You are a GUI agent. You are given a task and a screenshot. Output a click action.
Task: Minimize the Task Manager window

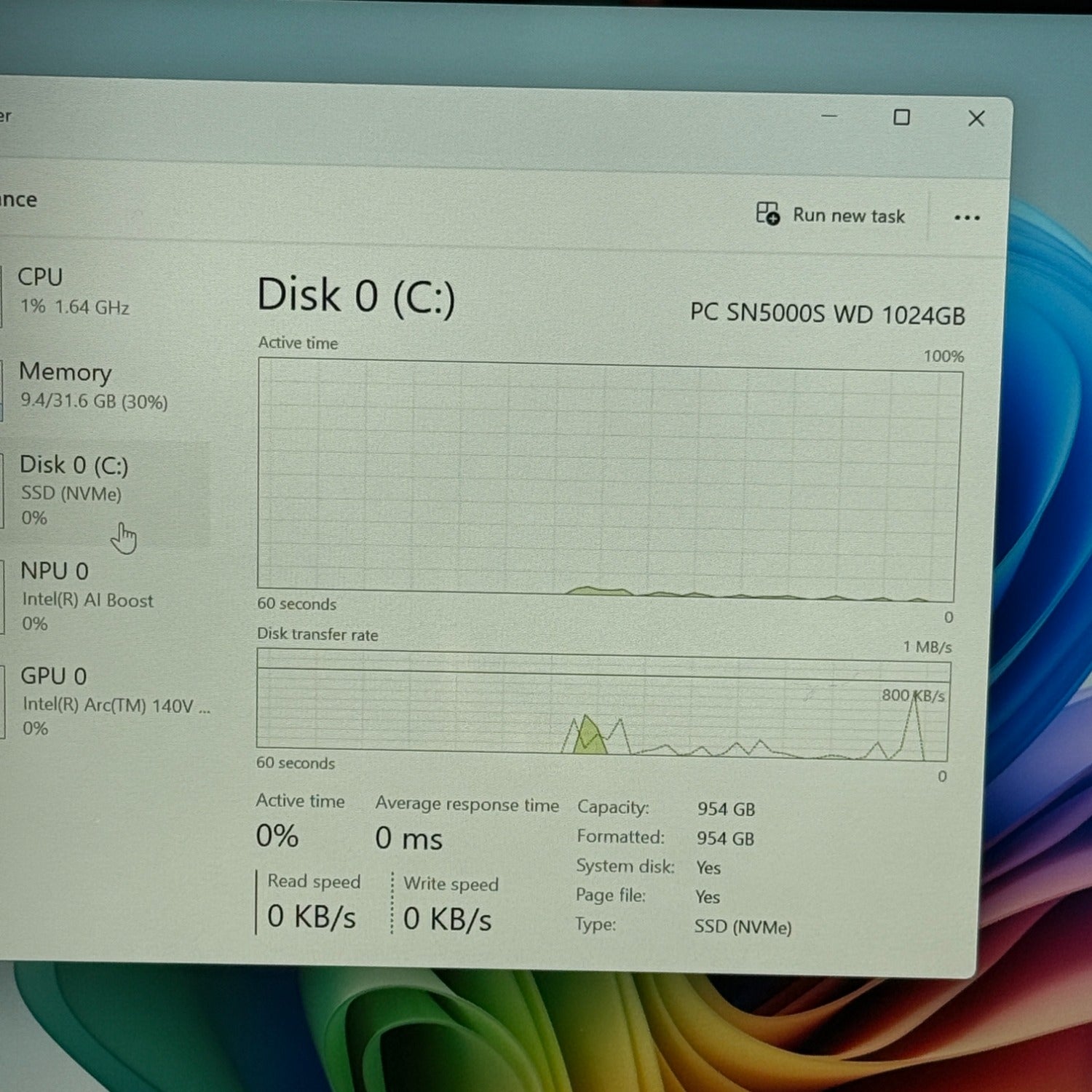(x=829, y=116)
